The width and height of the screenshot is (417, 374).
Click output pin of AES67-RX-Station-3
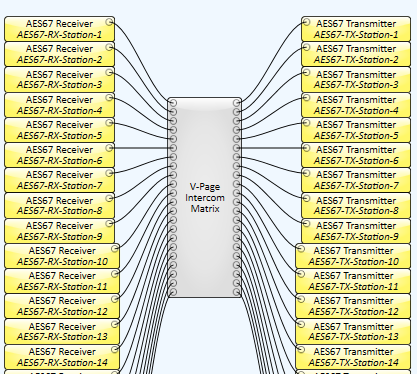(x=109, y=72)
